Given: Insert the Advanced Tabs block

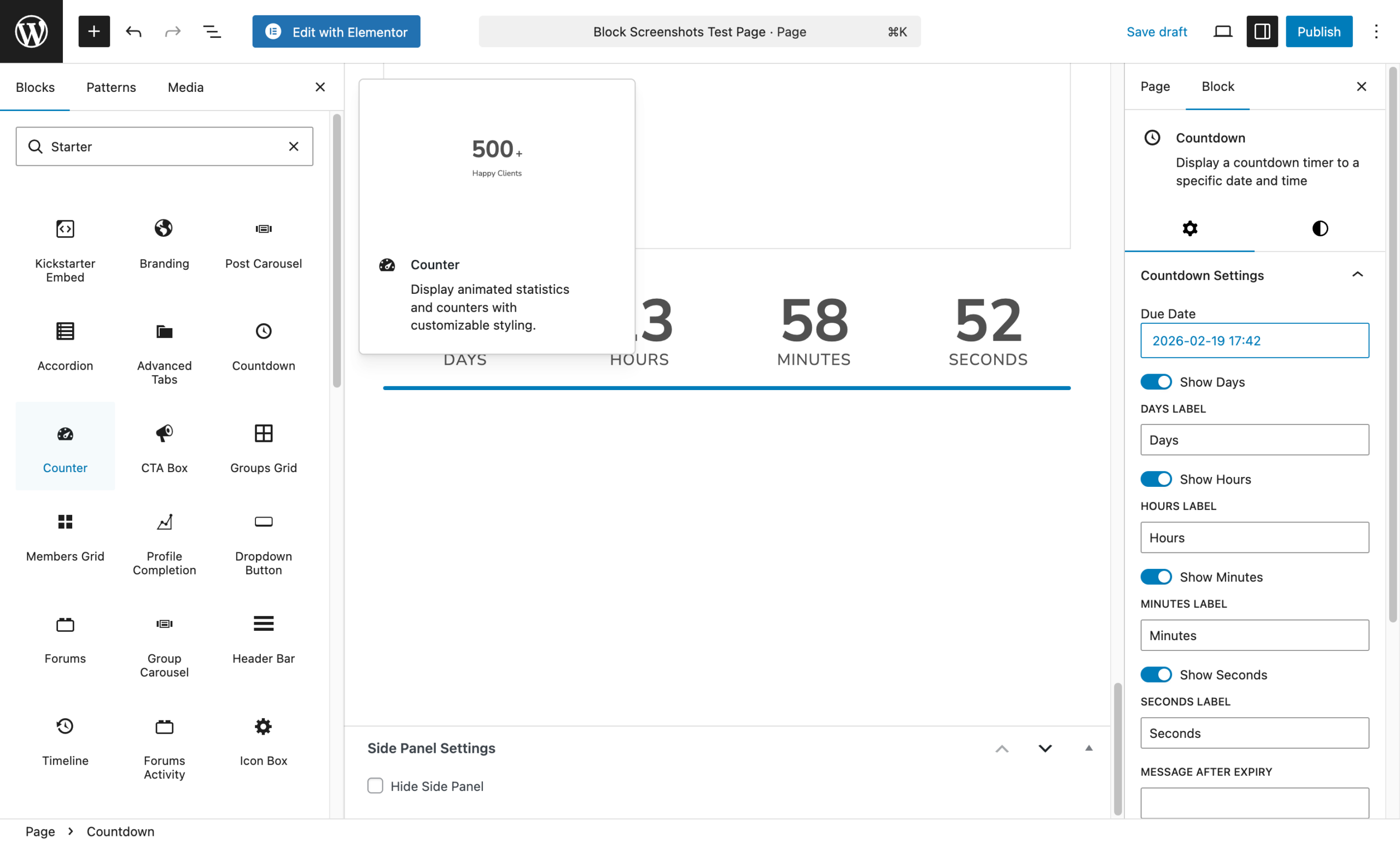Looking at the screenshot, I should pyautogui.click(x=164, y=352).
